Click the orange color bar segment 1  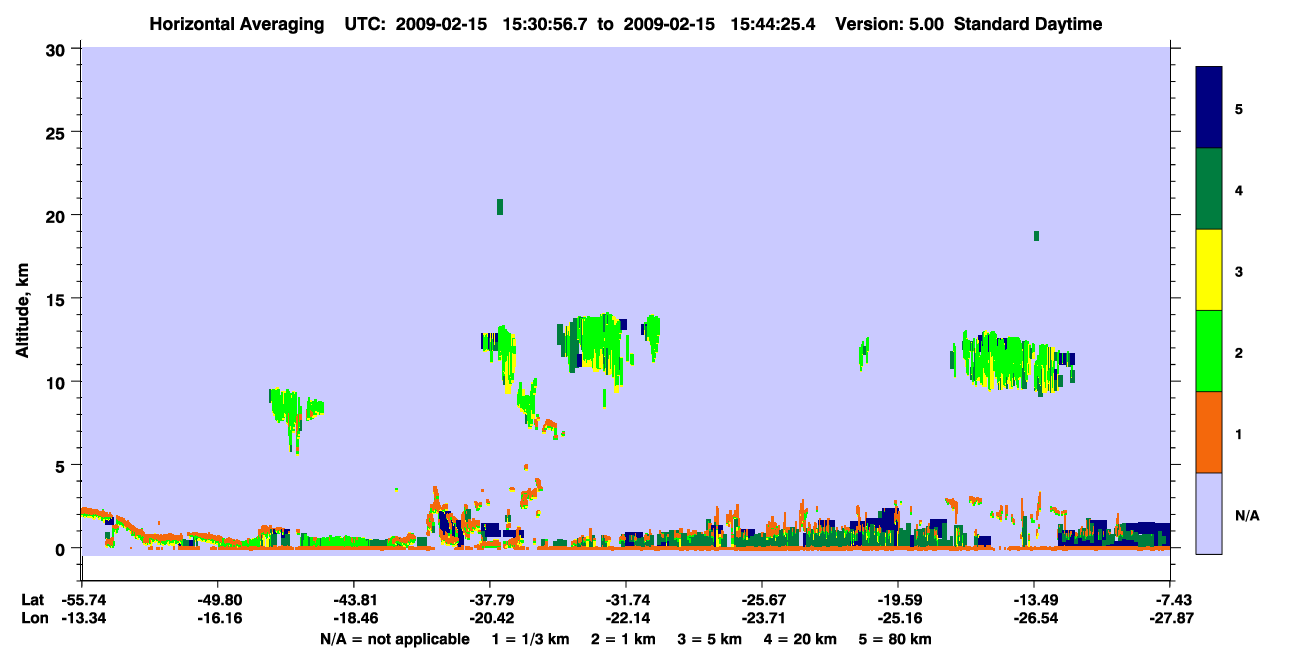click(x=1209, y=432)
